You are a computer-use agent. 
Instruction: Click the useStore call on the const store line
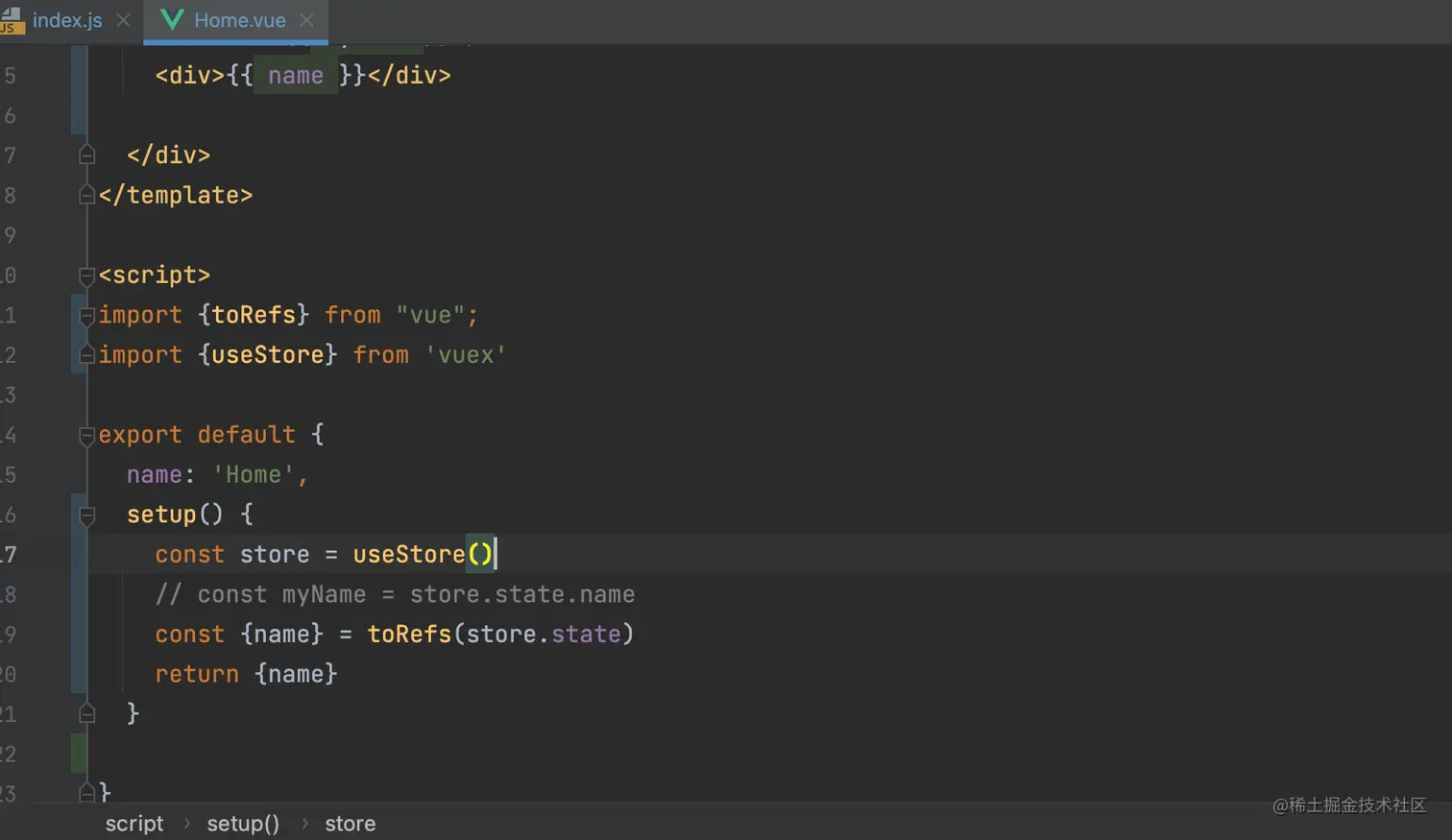(x=409, y=555)
